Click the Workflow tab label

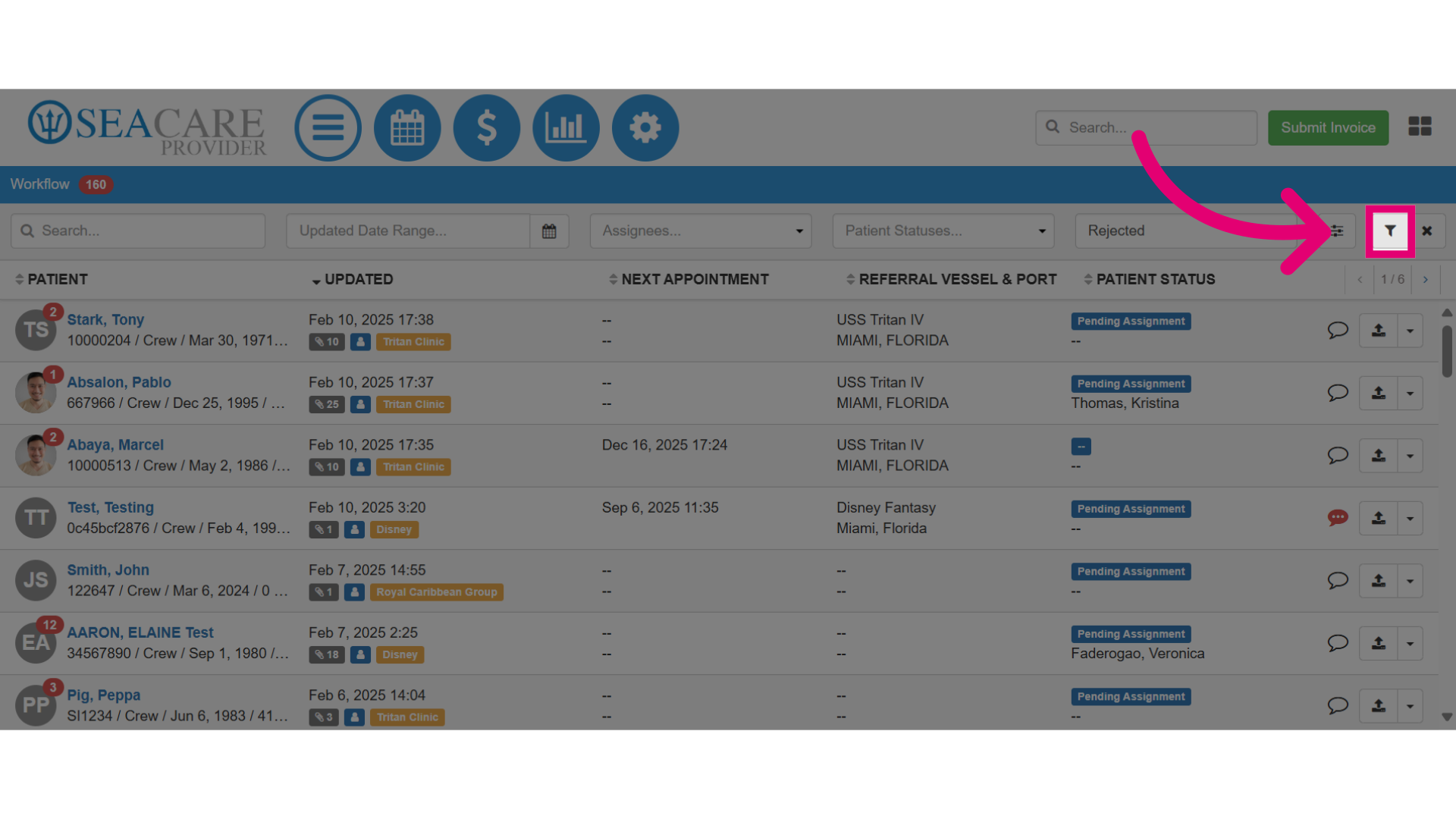[x=39, y=184]
